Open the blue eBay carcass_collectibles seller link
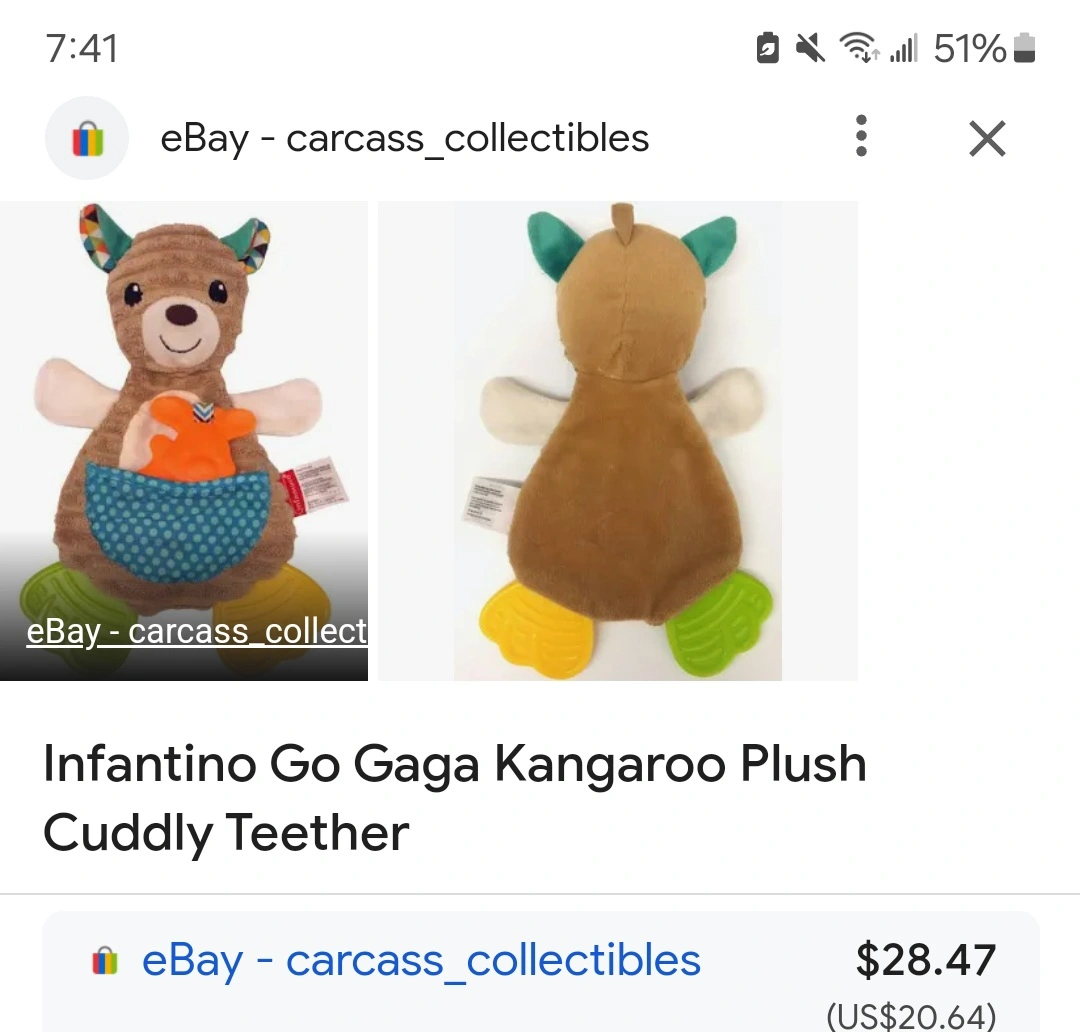 (x=421, y=961)
